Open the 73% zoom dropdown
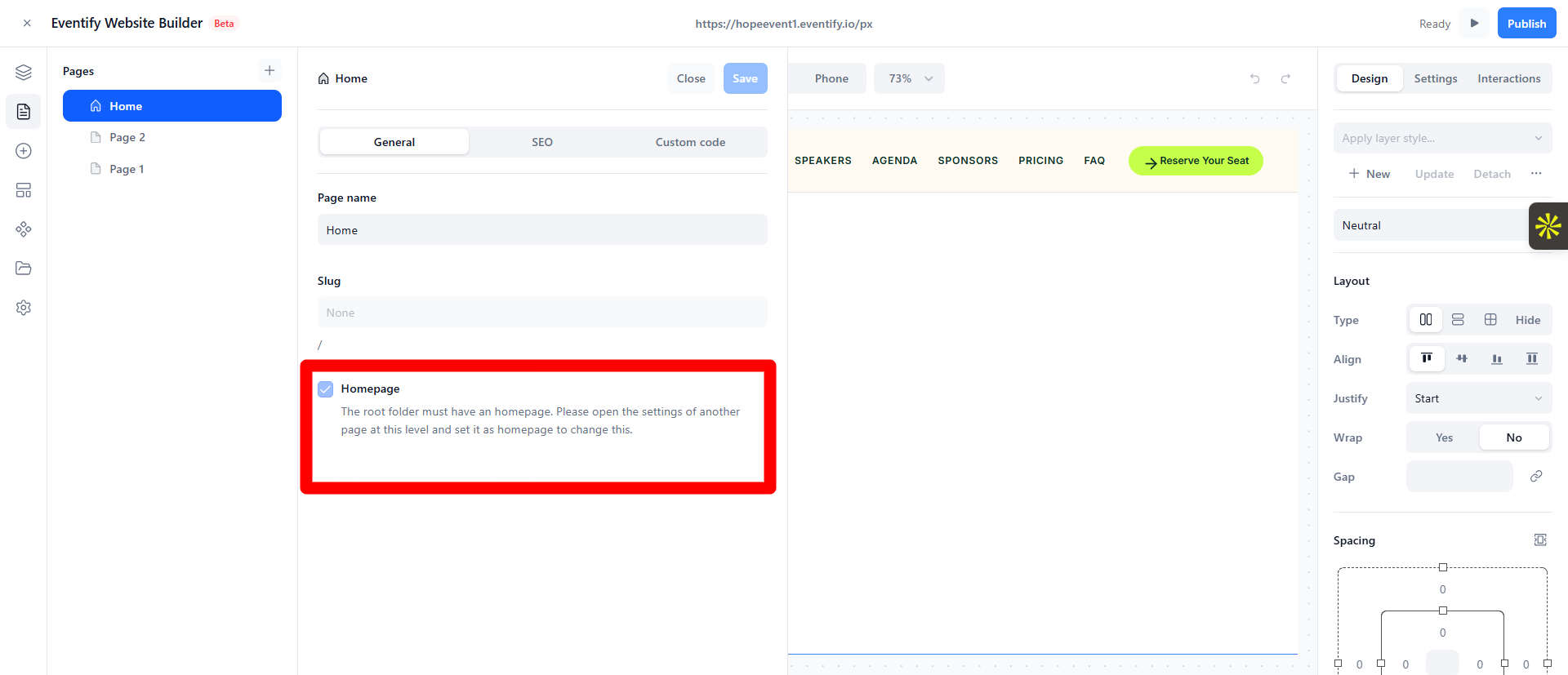The height and width of the screenshot is (675, 1568). click(910, 78)
